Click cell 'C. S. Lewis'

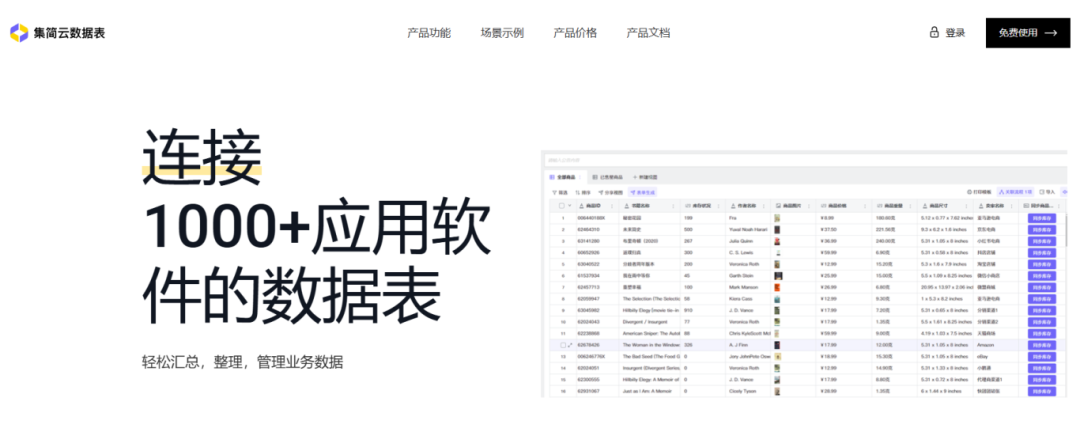coord(747,252)
